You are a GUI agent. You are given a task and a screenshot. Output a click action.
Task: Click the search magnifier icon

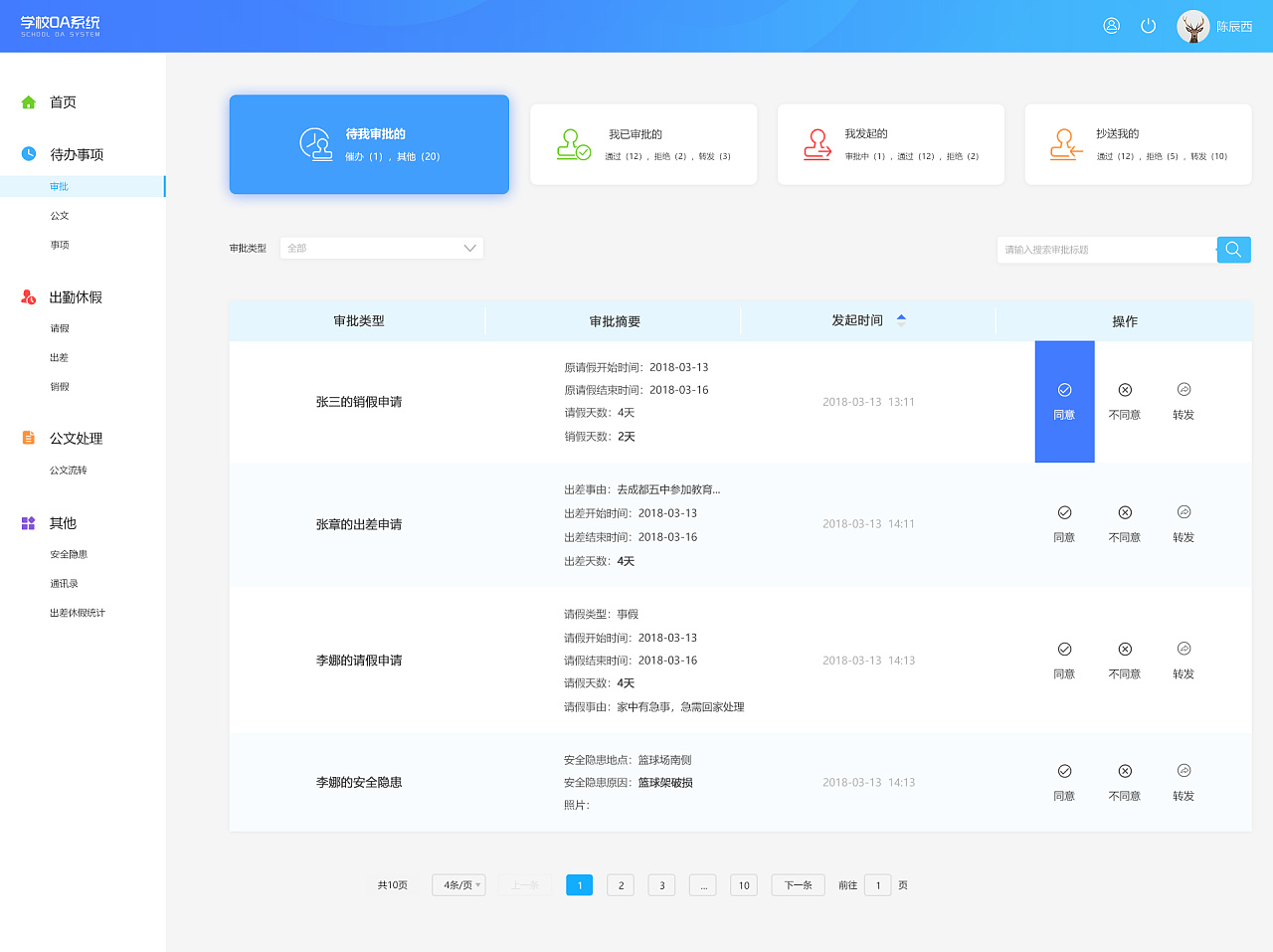[x=1233, y=250]
